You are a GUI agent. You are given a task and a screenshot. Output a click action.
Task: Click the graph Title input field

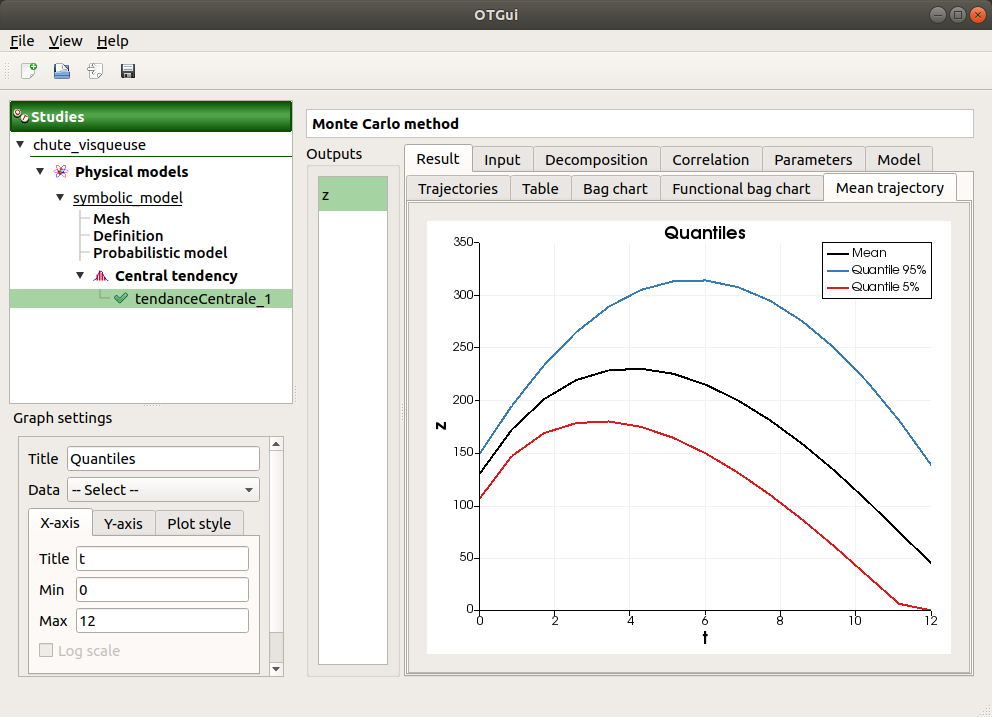163,459
